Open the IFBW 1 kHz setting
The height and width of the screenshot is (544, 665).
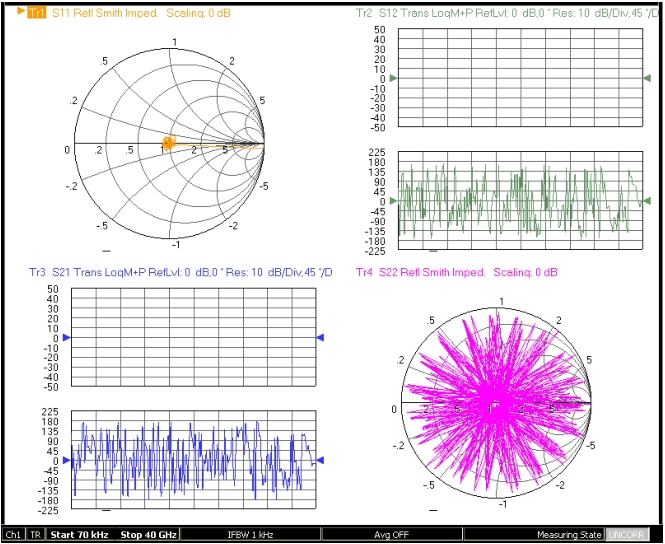click(249, 535)
